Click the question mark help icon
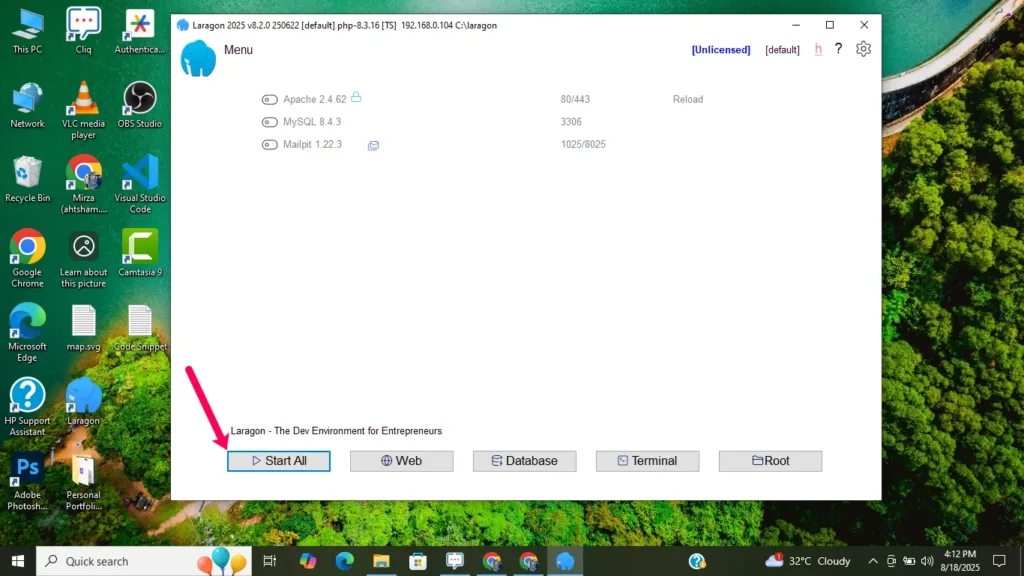Screen dimensions: 1024x576 point(838,49)
